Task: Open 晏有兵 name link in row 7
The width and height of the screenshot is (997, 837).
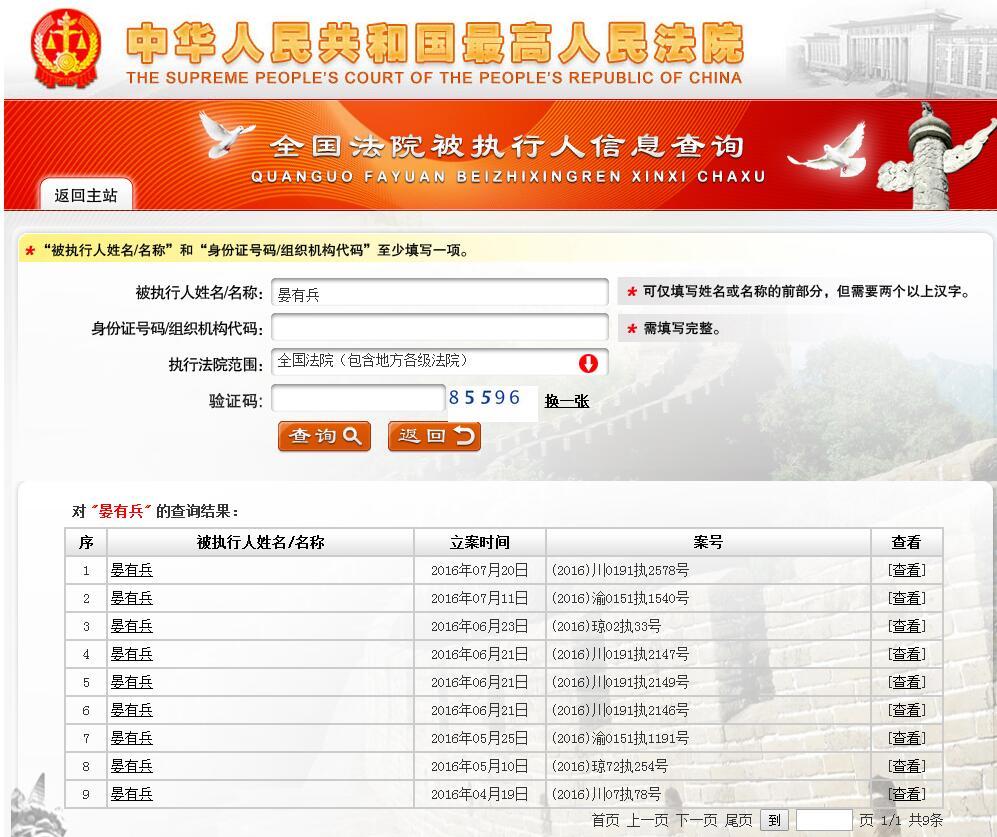Action: click(x=132, y=738)
